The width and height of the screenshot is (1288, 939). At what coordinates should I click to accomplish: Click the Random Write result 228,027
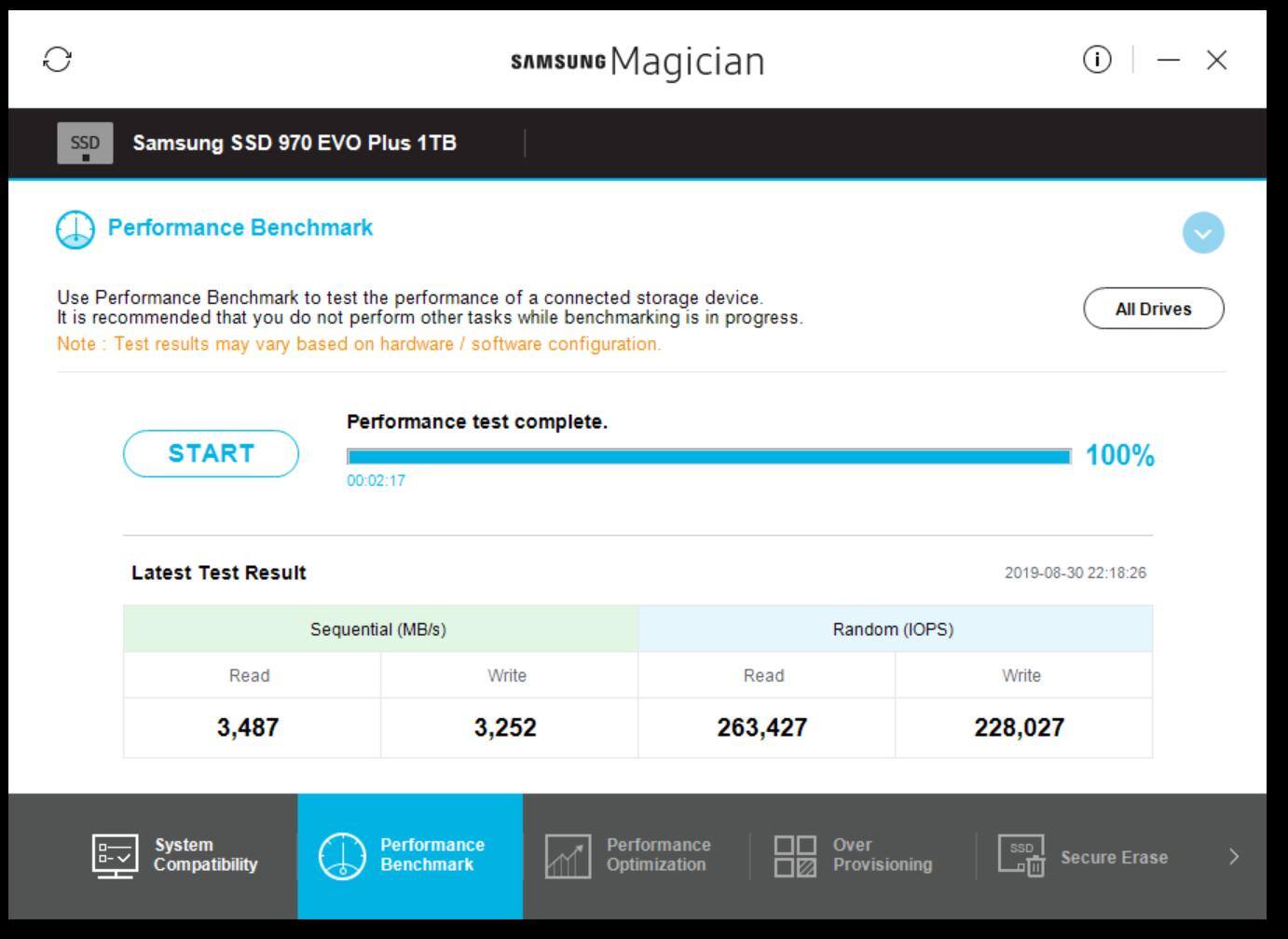point(1020,727)
